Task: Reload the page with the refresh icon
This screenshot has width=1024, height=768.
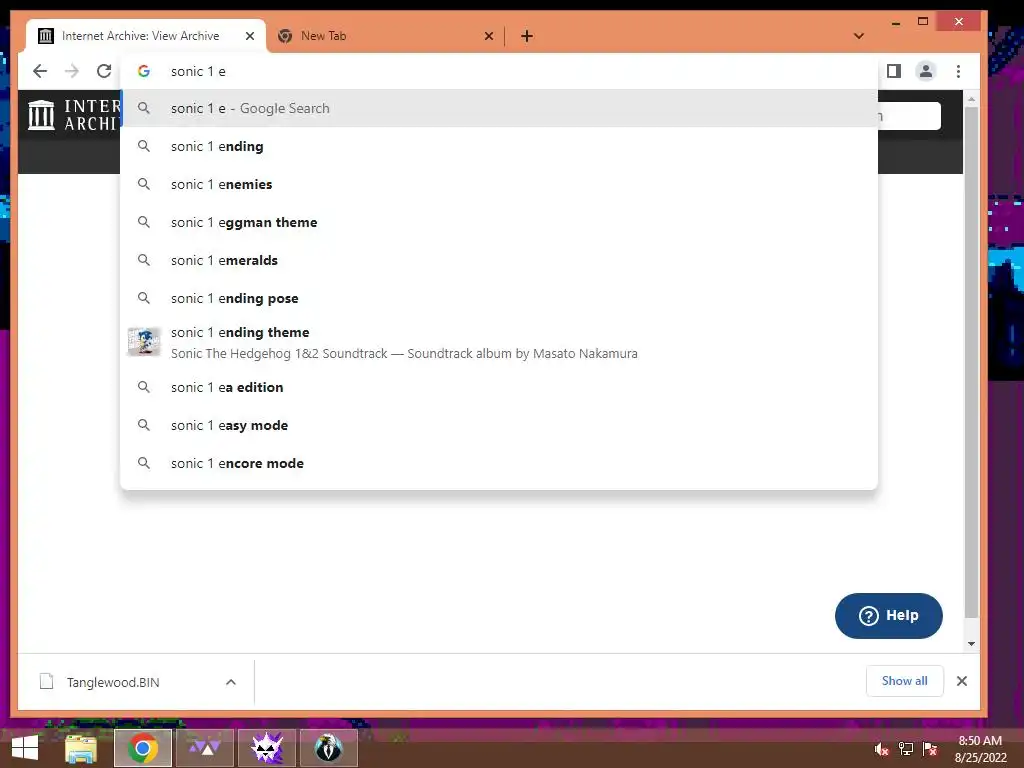Action: tap(104, 71)
